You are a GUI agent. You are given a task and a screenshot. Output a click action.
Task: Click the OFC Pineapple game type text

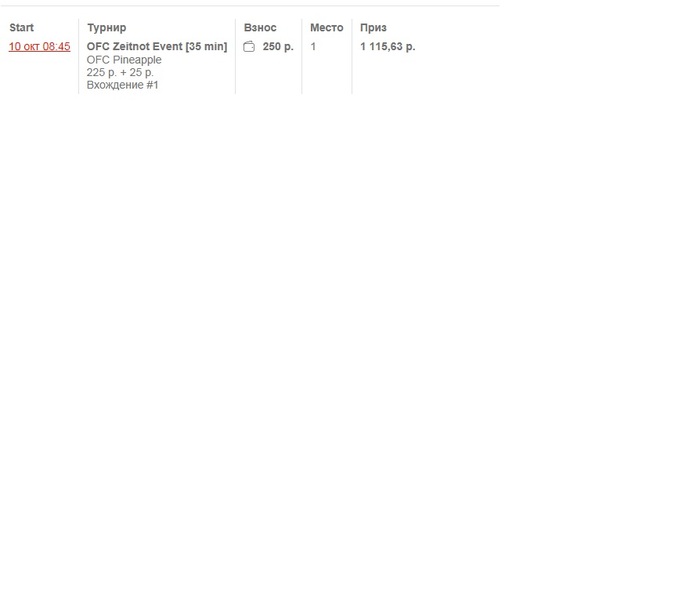click(x=124, y=60)
